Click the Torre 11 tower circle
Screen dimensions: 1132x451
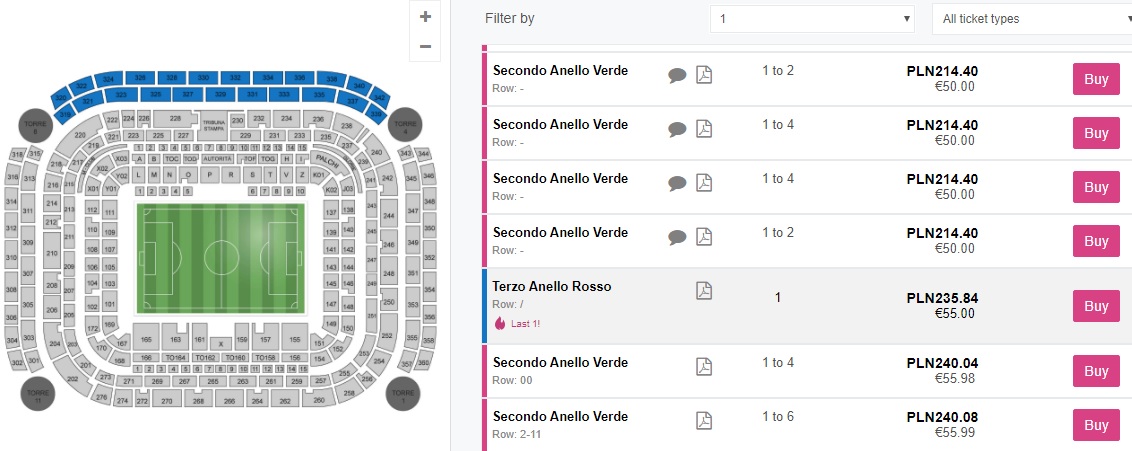[x=37, y=393]
